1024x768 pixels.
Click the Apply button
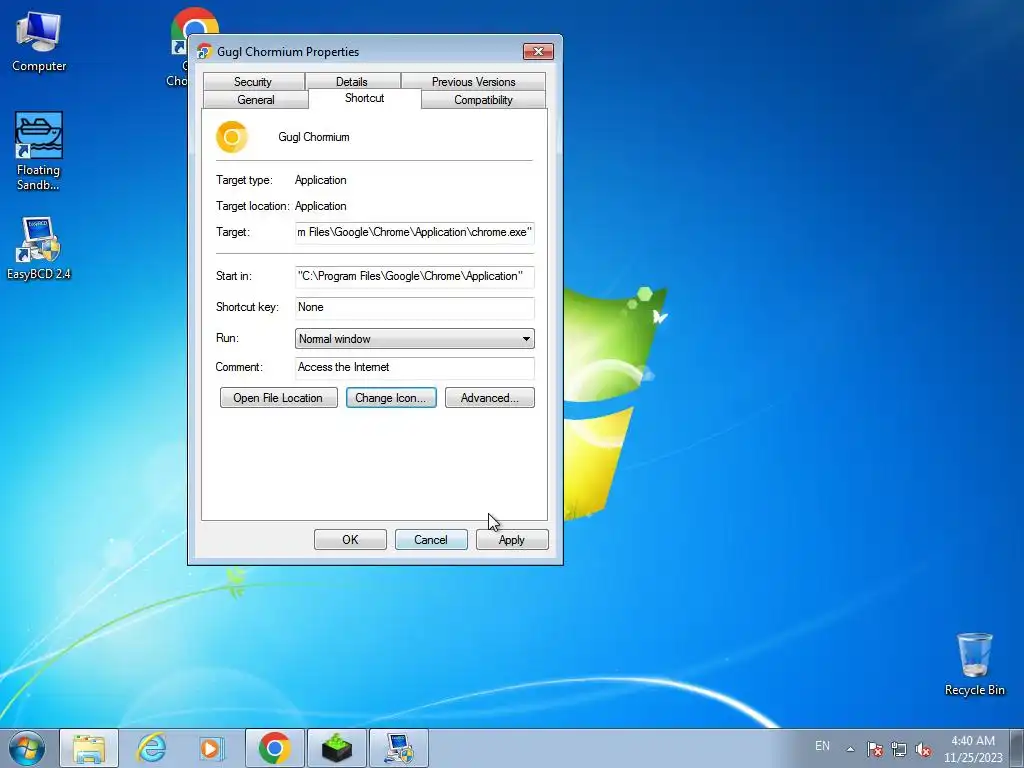click(x=511, y=539)
